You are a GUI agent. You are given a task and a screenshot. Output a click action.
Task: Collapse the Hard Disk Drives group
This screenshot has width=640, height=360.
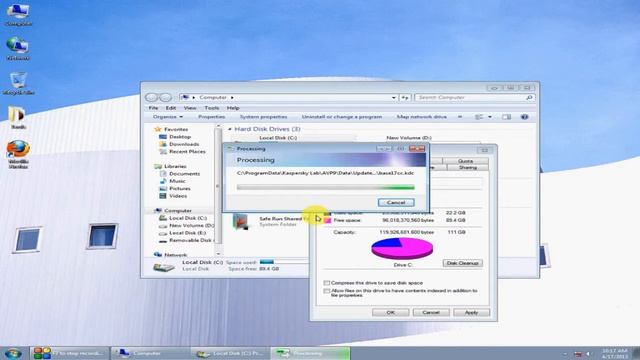pos(229,129)
